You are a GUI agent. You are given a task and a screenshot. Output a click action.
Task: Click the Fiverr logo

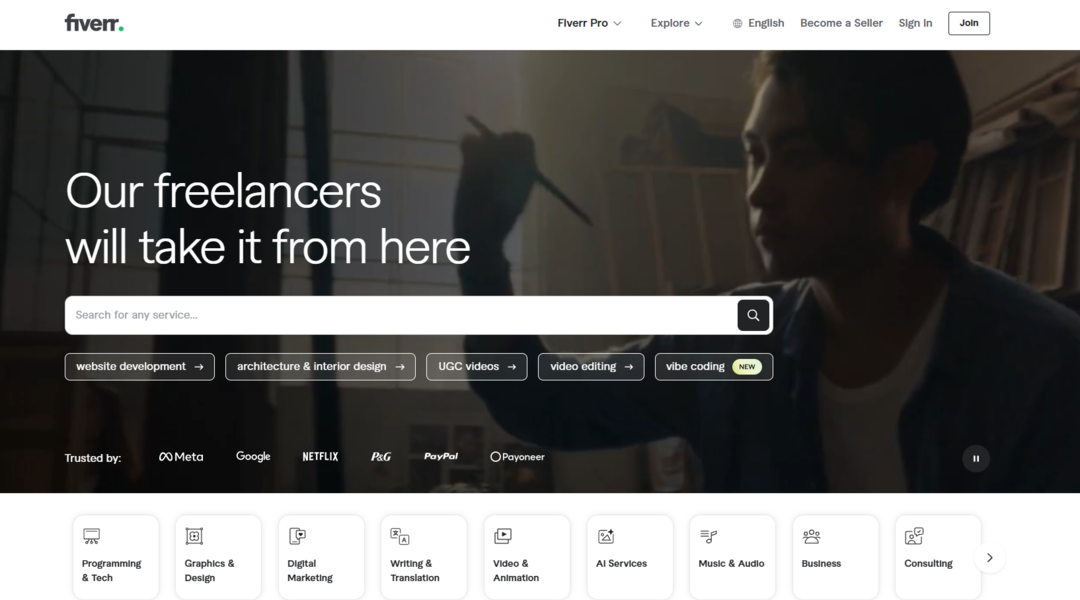click(x=94, y=23)
